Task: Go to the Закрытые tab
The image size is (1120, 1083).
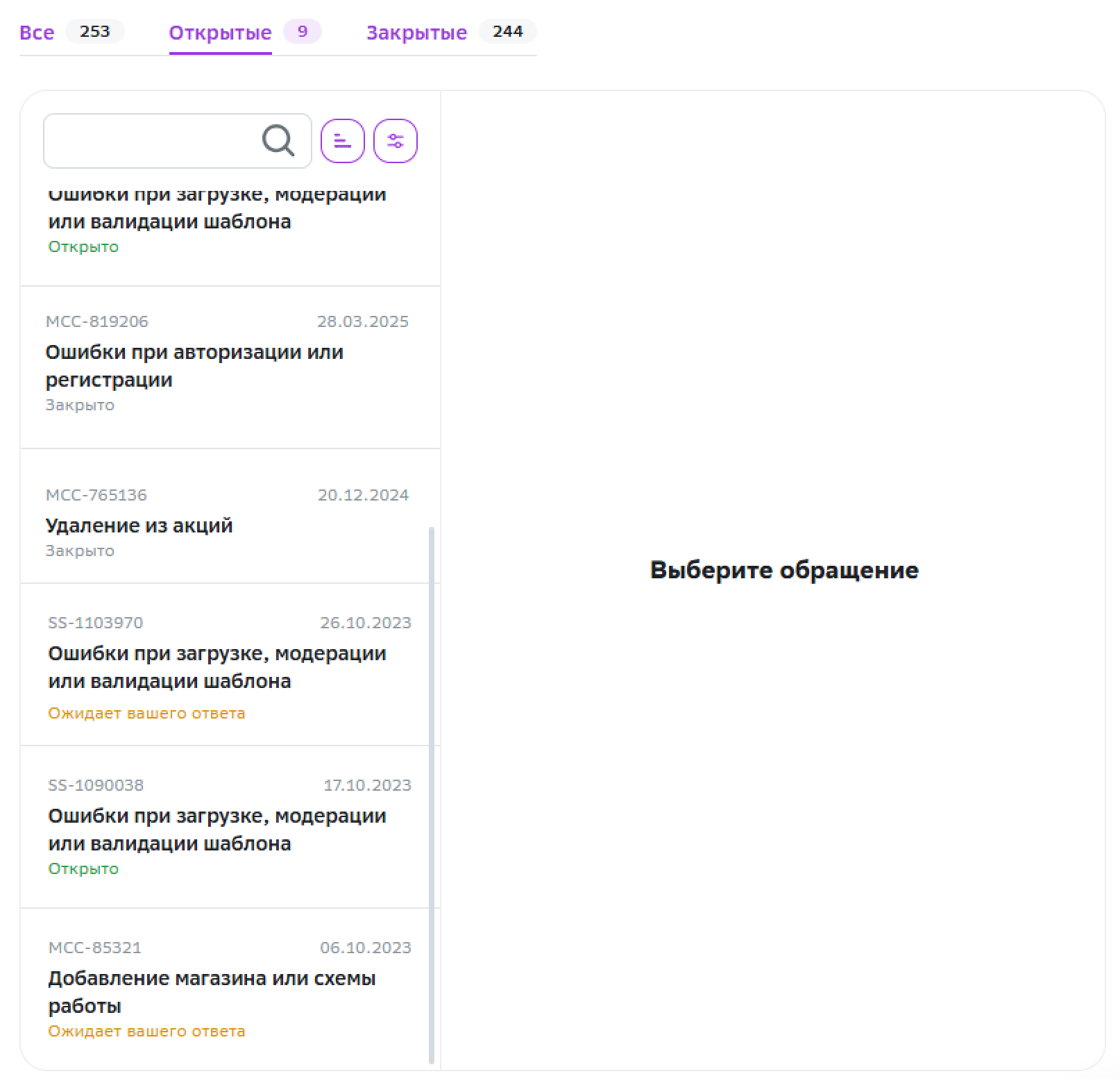Action: pyautogui.click(x=416, y=33)
